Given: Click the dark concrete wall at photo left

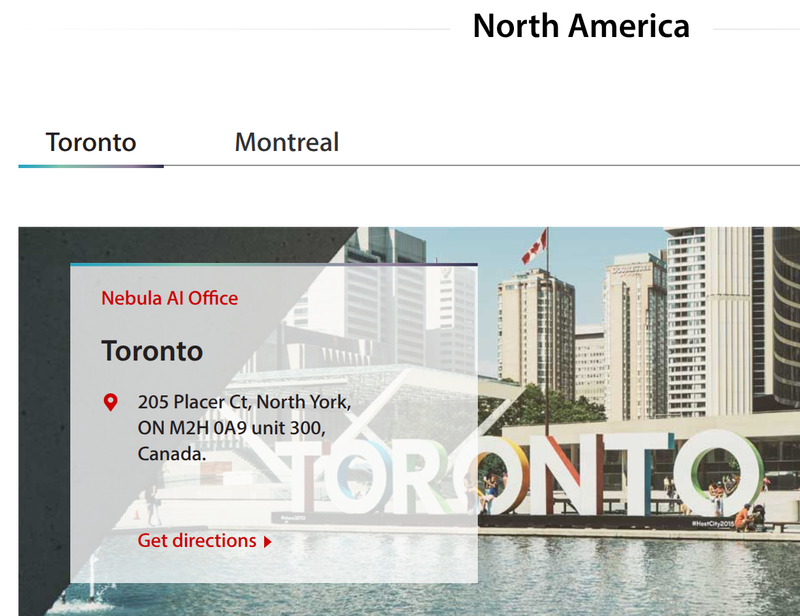Looking at the screenshot, I should (x=44, y=408).
